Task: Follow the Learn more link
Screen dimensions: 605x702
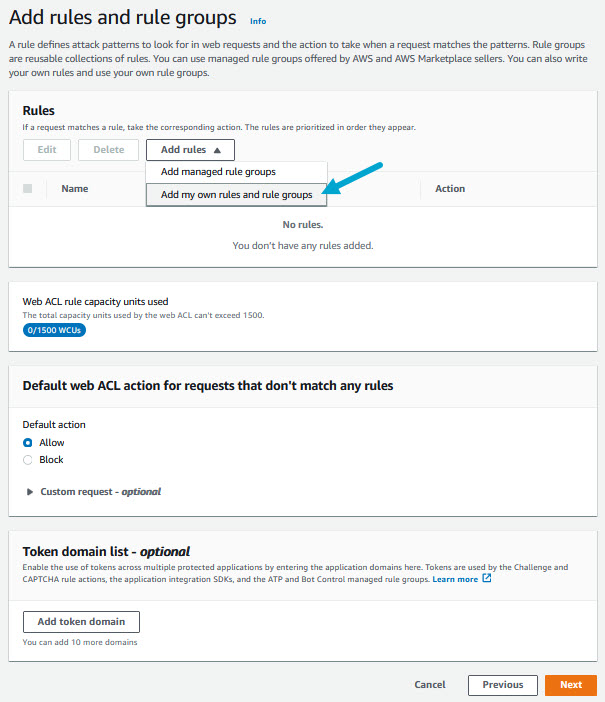Action: [455, 579]
